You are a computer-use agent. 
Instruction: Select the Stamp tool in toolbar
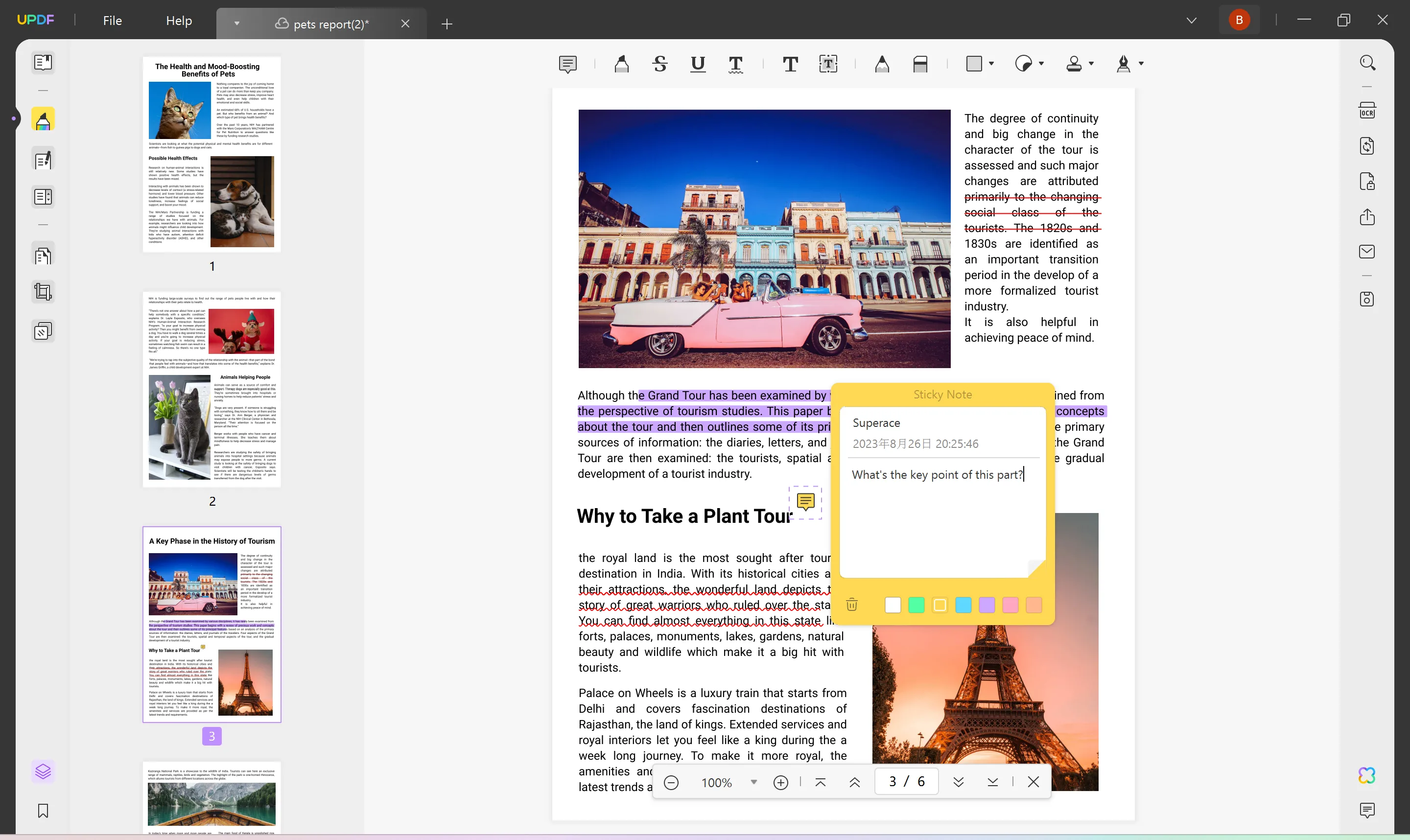click(x=1074, y=63)
